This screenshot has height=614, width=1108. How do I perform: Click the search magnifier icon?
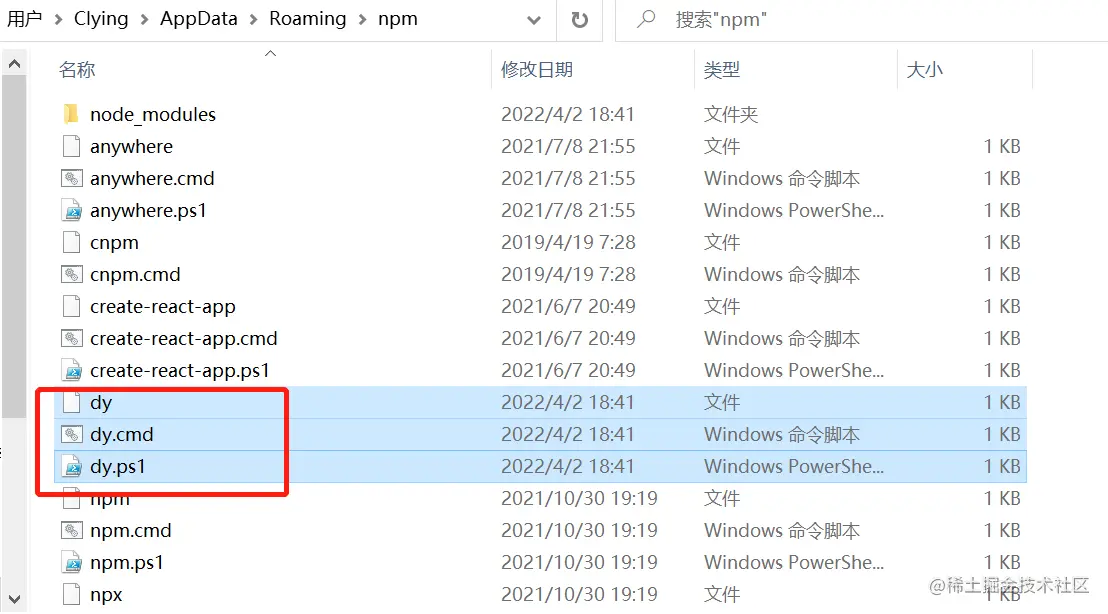(646, 19)
